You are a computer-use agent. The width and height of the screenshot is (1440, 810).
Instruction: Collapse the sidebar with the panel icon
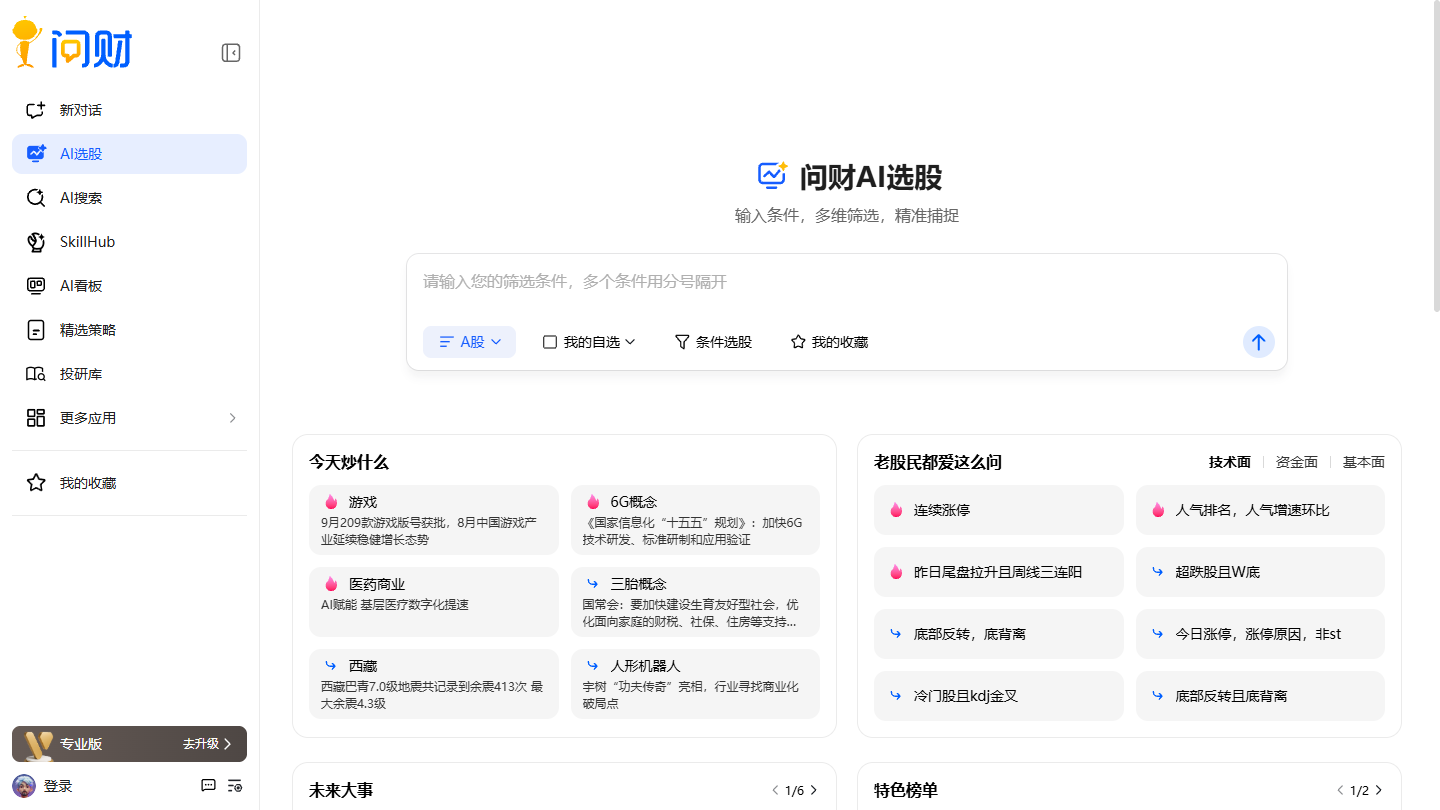click(231, 53)
